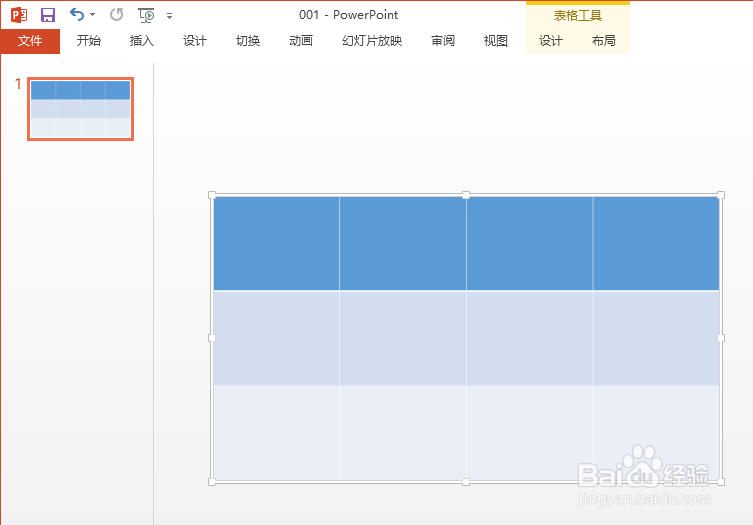The image size is (753, 525).
Task: Switch to the 插入 (Insert) tab
Action: tap(142, 41)
